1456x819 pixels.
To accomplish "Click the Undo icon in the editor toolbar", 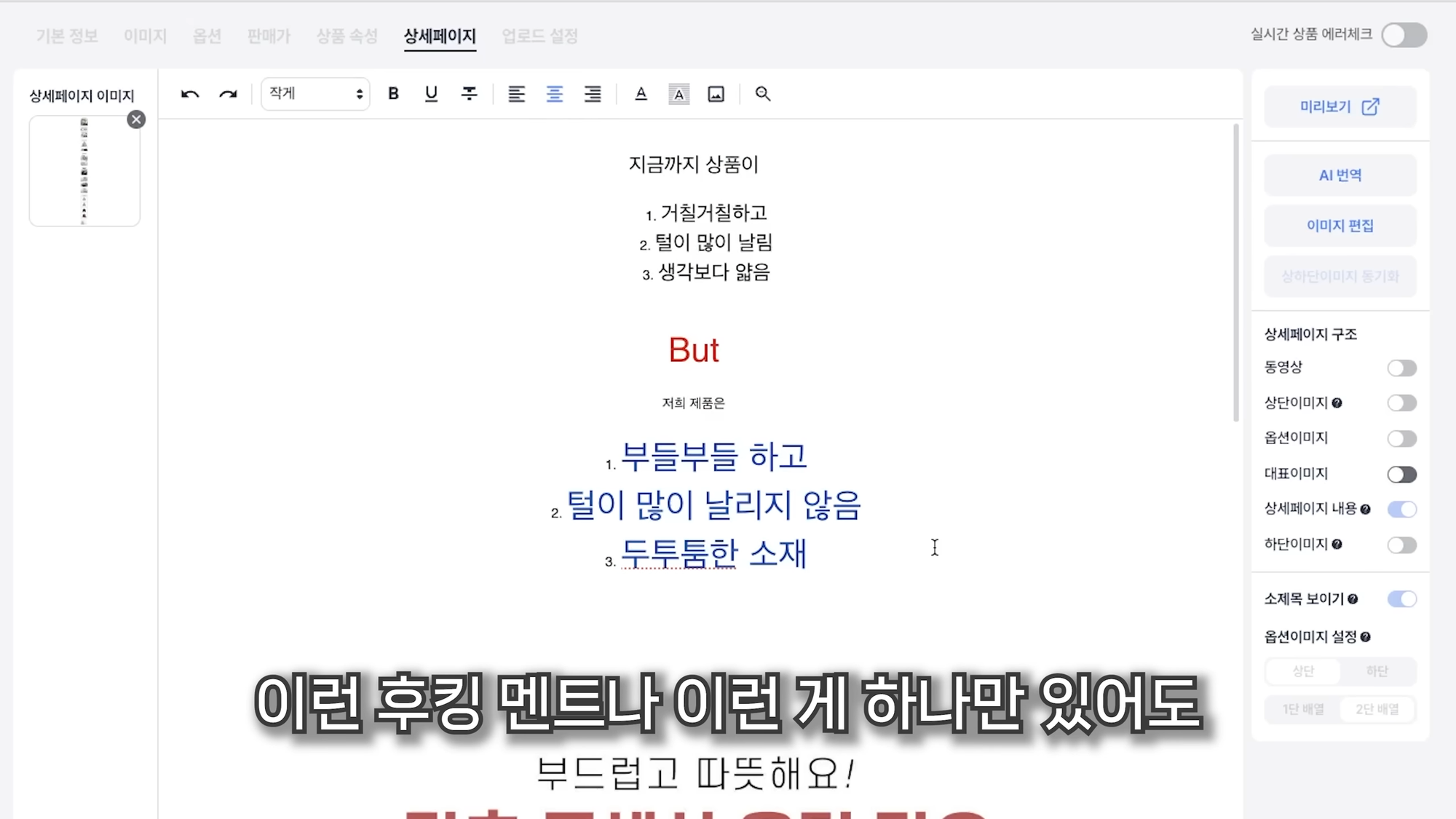I will click(x=189, y=94).
